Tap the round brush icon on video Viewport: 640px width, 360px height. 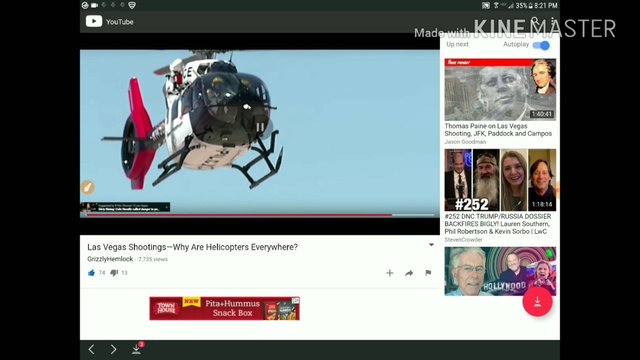pos(88,187)
